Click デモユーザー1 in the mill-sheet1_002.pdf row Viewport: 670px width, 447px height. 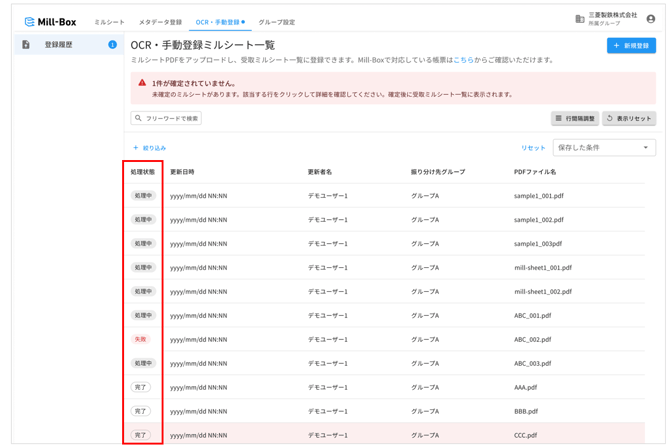click(x=328, y=291)
